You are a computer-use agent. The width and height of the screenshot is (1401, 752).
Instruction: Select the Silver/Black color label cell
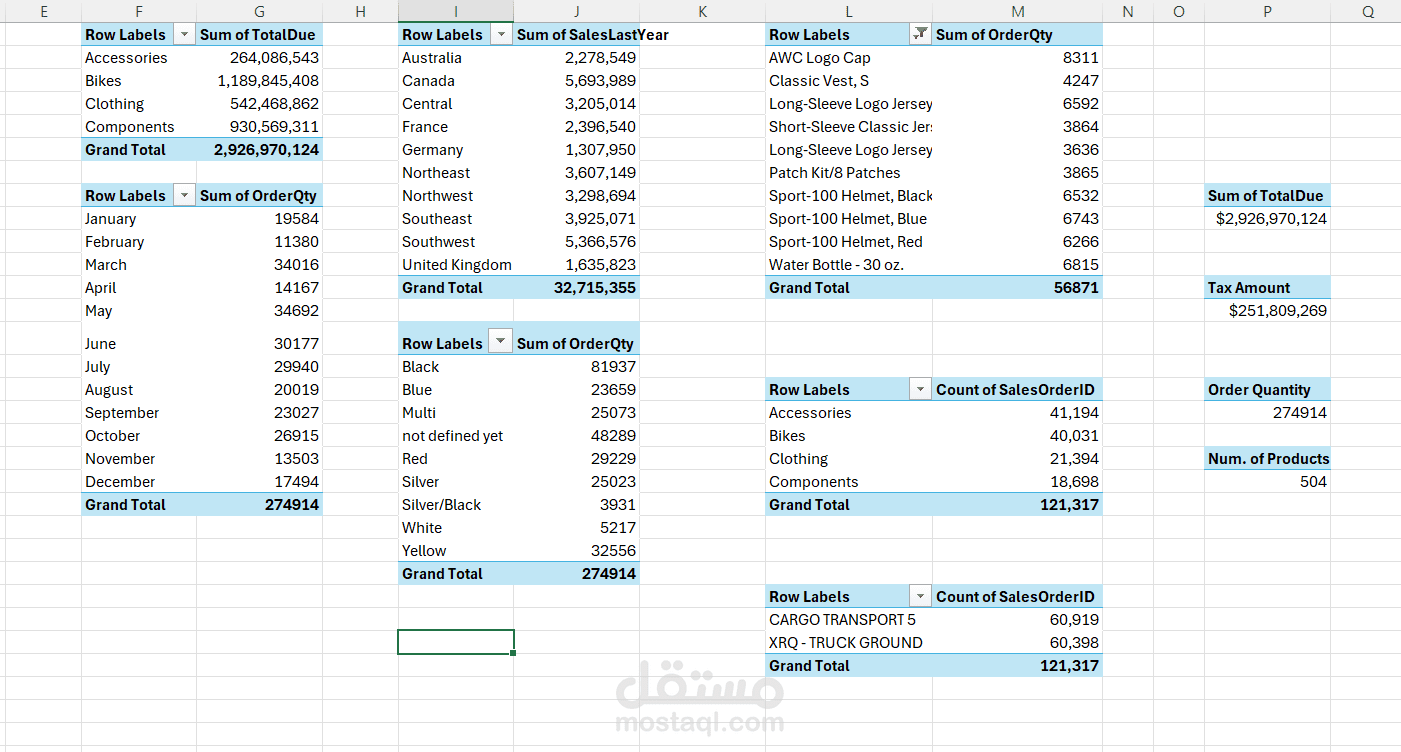441,505
